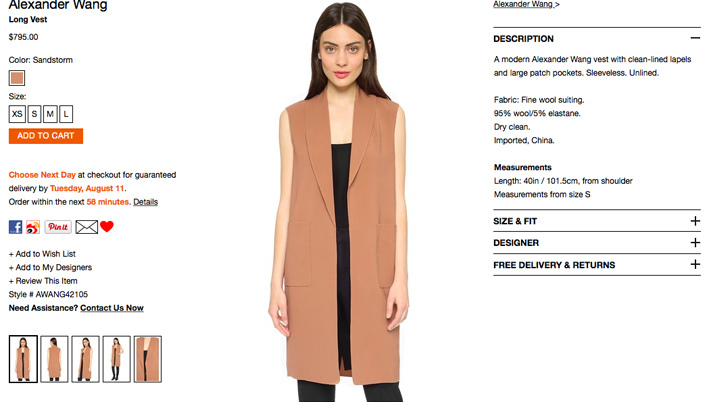Select the Sandstorm color swatch
Image resolution: width=709 pixels, height=402 pixels.
point(17,78)
